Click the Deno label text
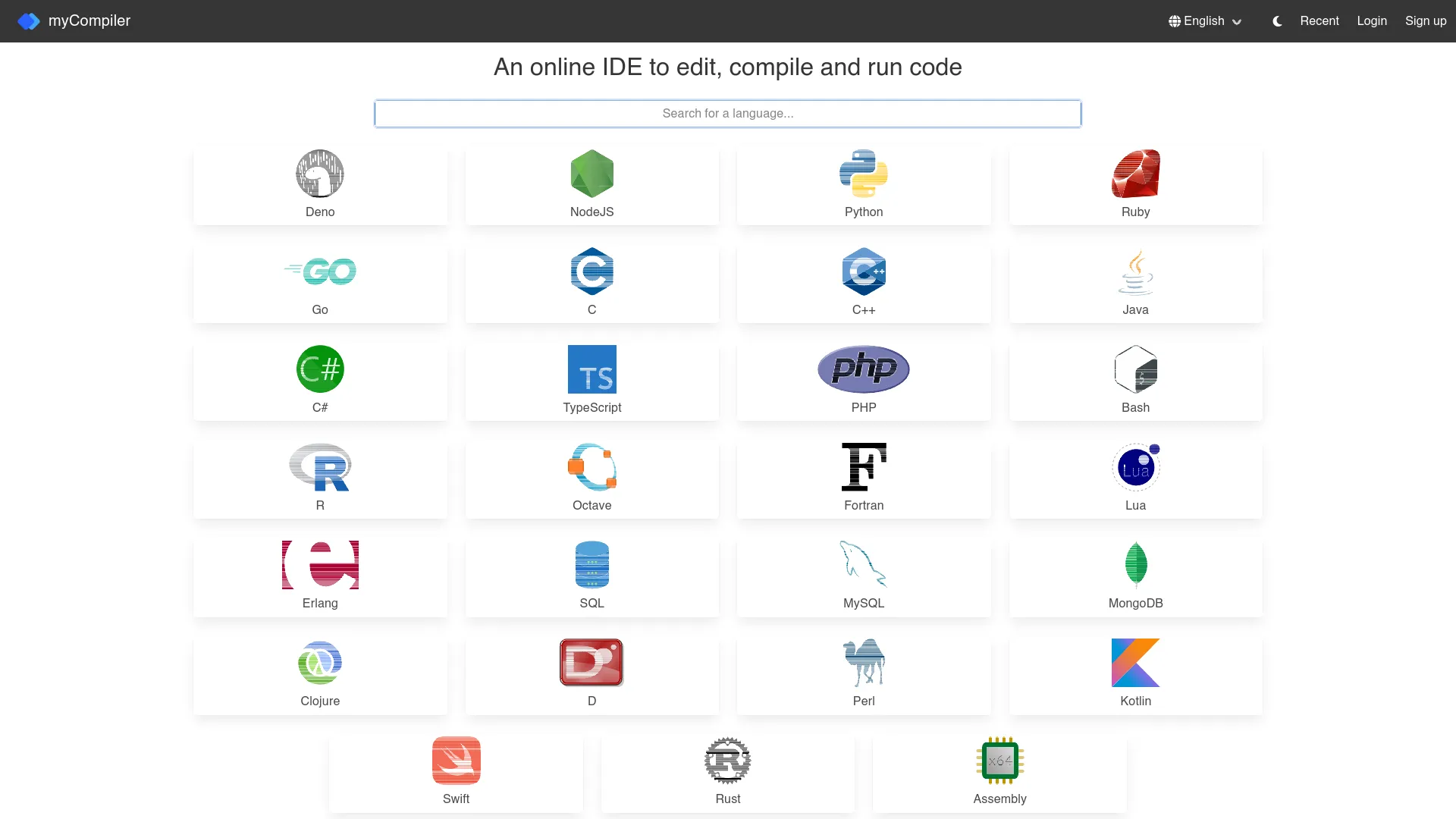Viewport: 1456px width, 819px height. click(320, 212)
